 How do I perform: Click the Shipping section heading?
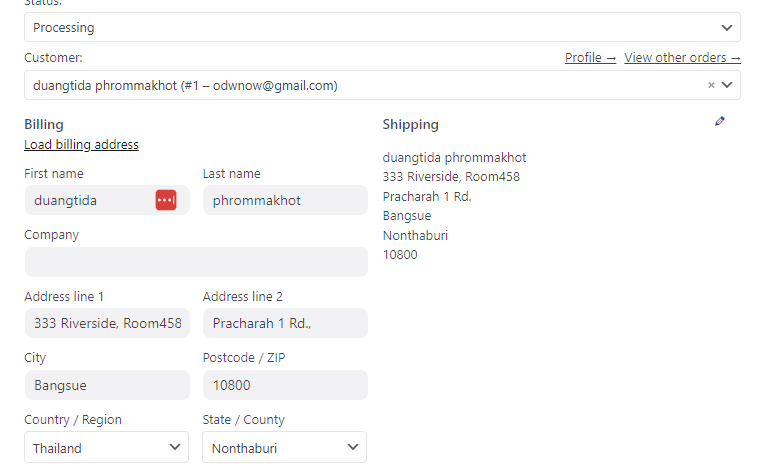(410, 125)
